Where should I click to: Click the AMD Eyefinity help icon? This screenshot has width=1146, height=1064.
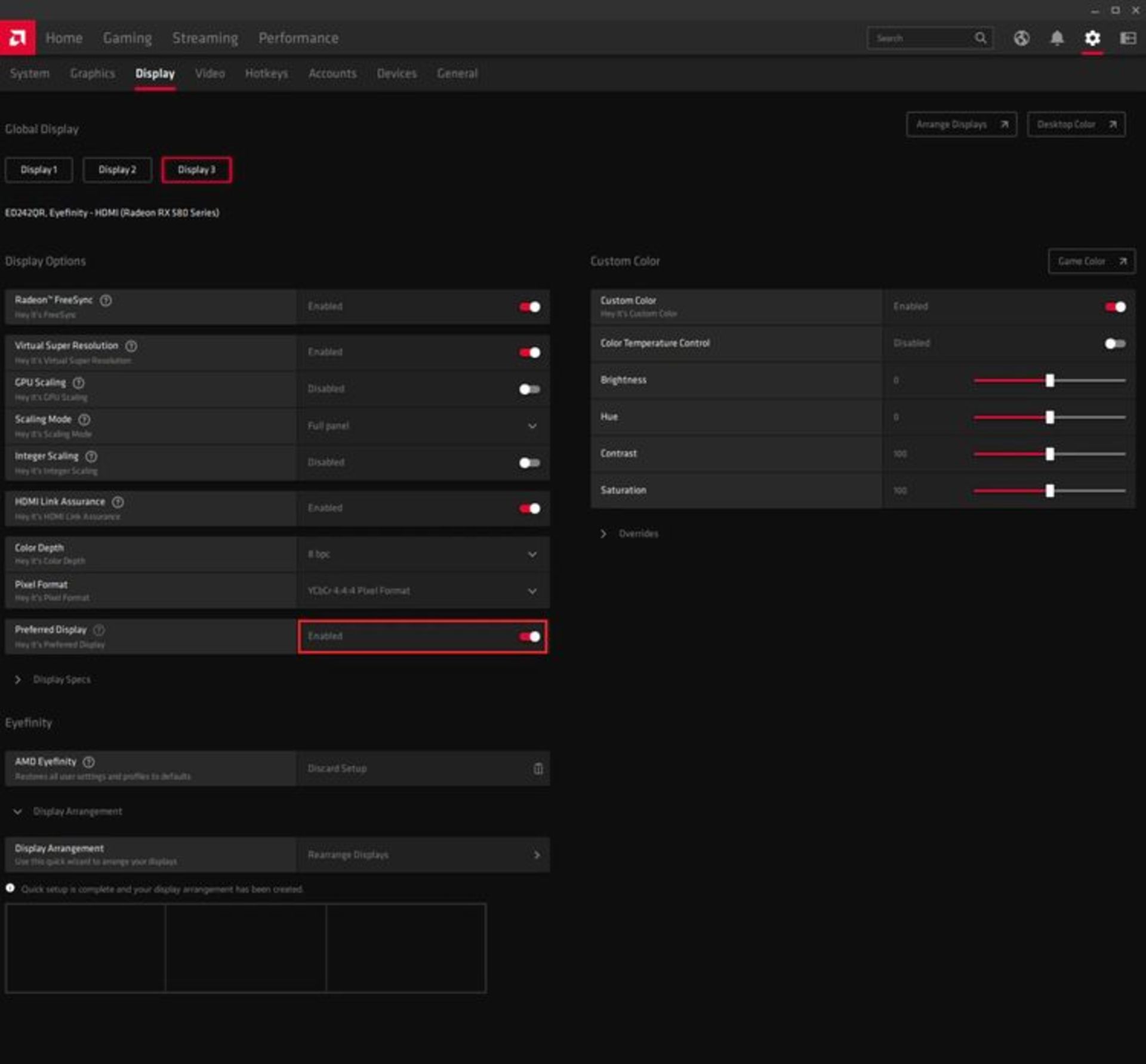tap(89, 762)
